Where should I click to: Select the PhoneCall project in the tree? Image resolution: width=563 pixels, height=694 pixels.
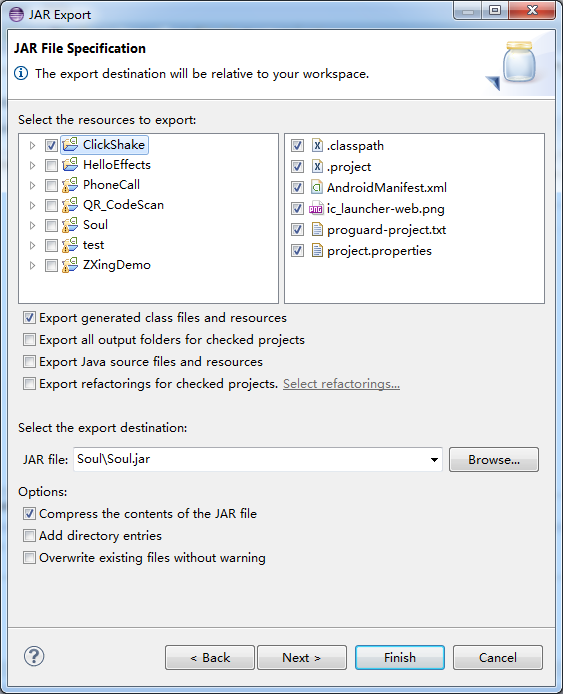[x=111, y=185]
